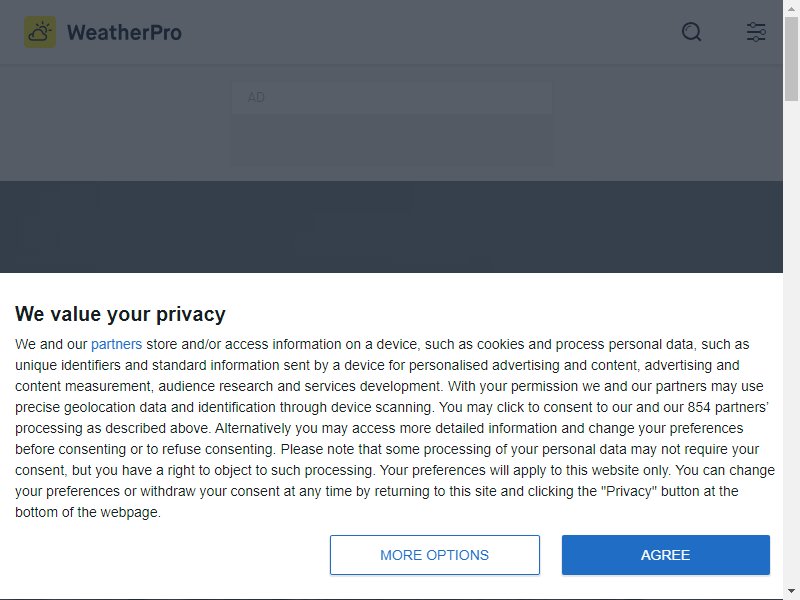Click the empty scrollbar track below thumb
800x600 pixels.
click(x=791, y=342)
